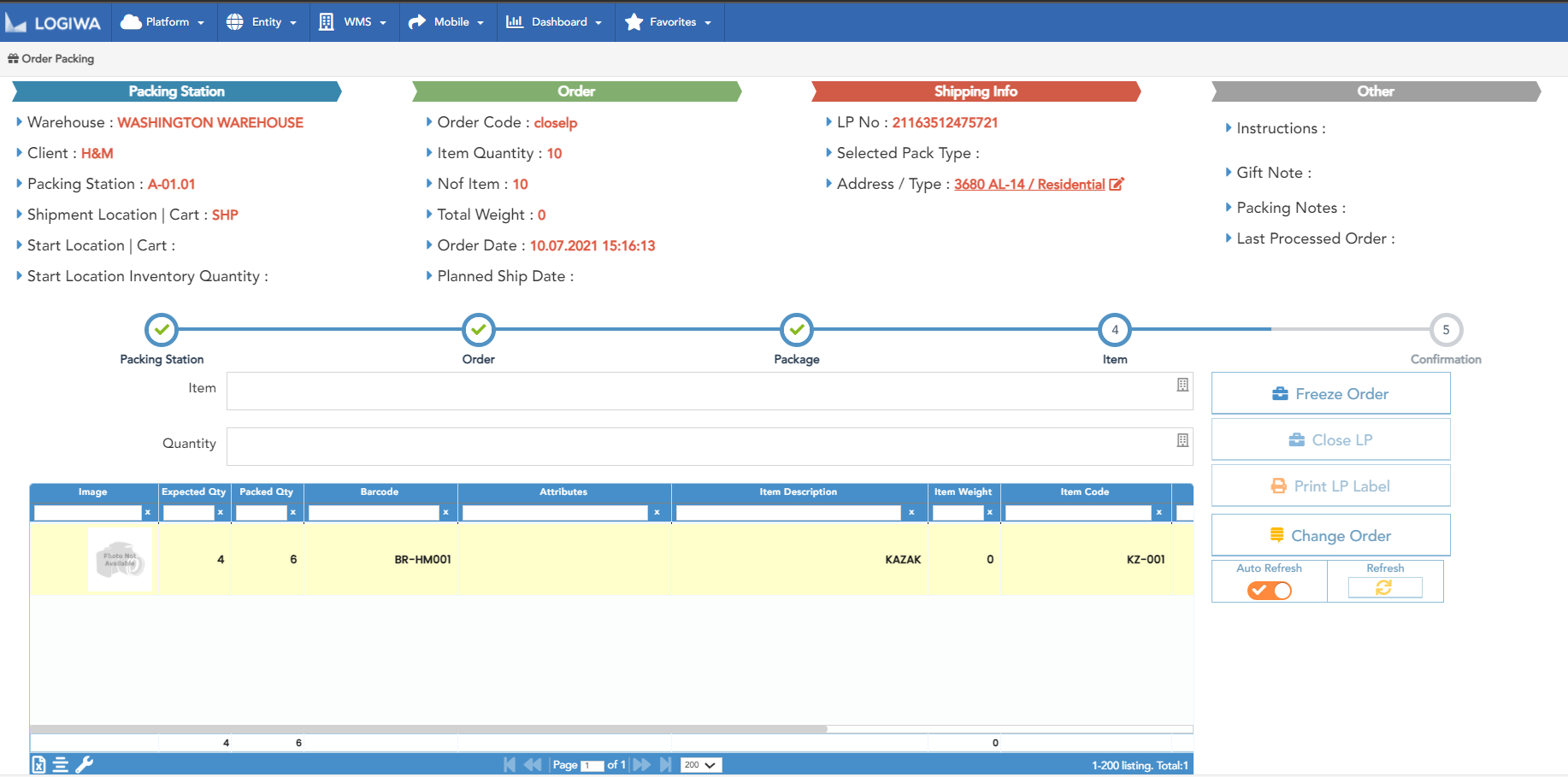1568x777 pixels.
Task: Select the Change Order button
Action: (1330, 535)
